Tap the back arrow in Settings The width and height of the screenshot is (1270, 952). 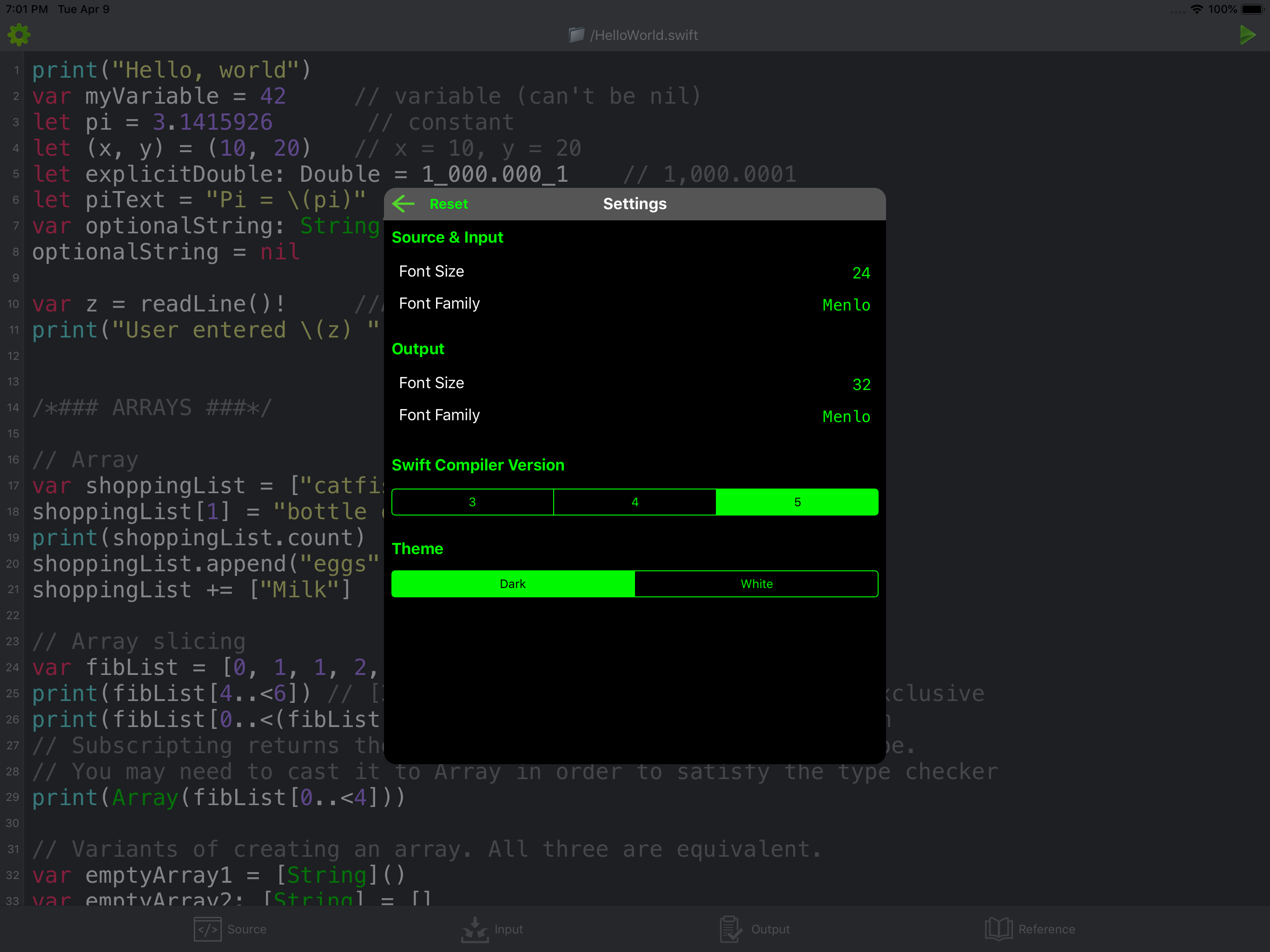[403, 204]
